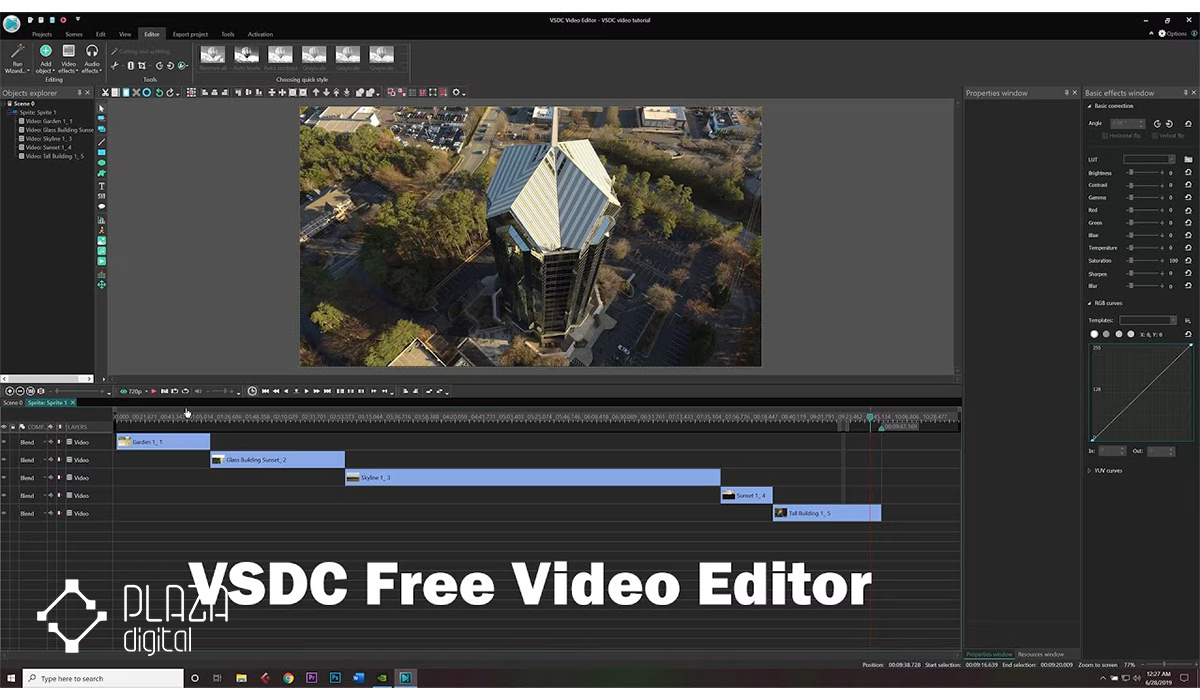The width and height of the screenshot is (1200, 700).
Task: Click the Add object green plus icon
Action: pyautogui.click(x=45, y=50)
